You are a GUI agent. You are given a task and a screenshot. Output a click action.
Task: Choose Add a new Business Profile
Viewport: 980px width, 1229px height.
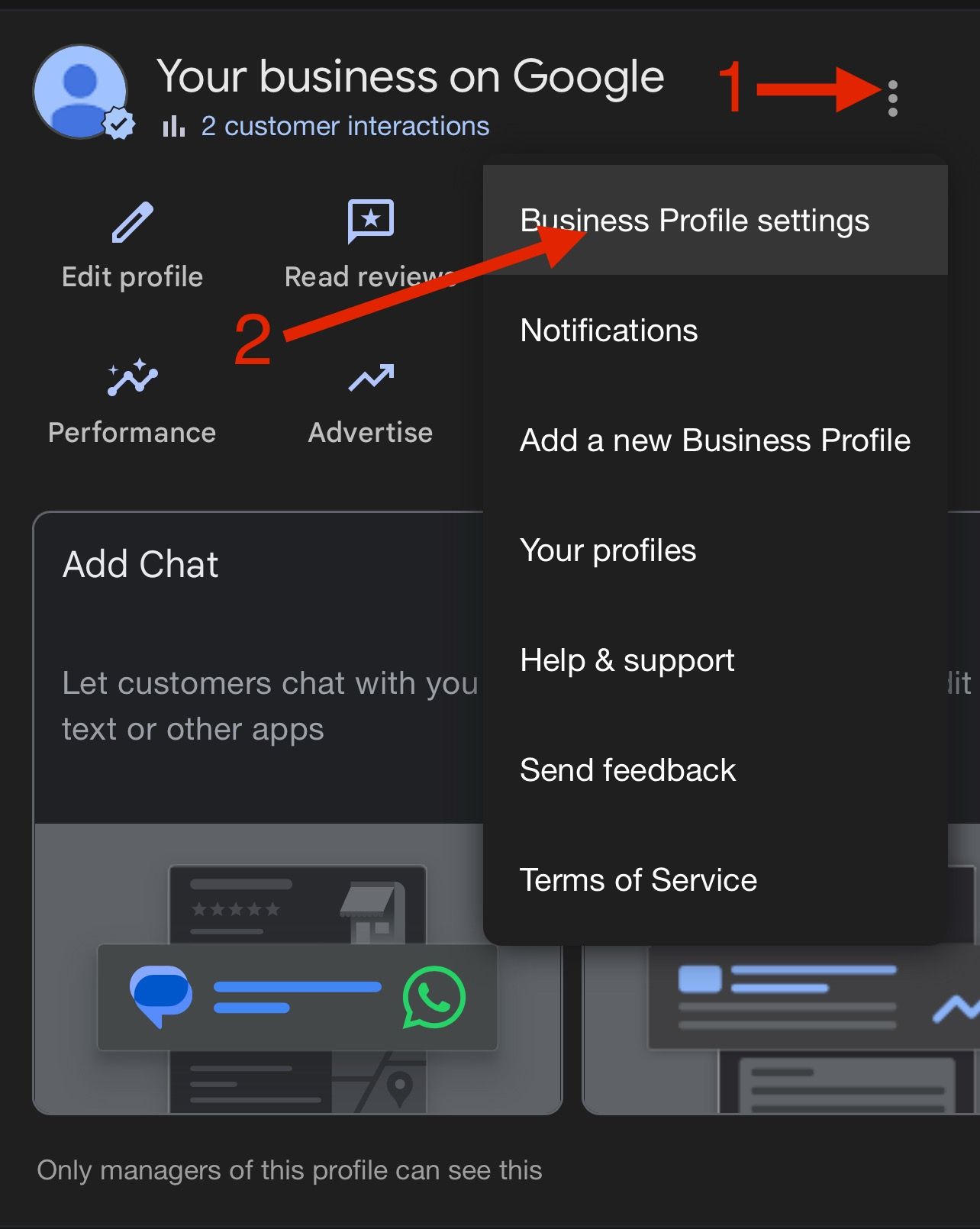click(715, 440)
